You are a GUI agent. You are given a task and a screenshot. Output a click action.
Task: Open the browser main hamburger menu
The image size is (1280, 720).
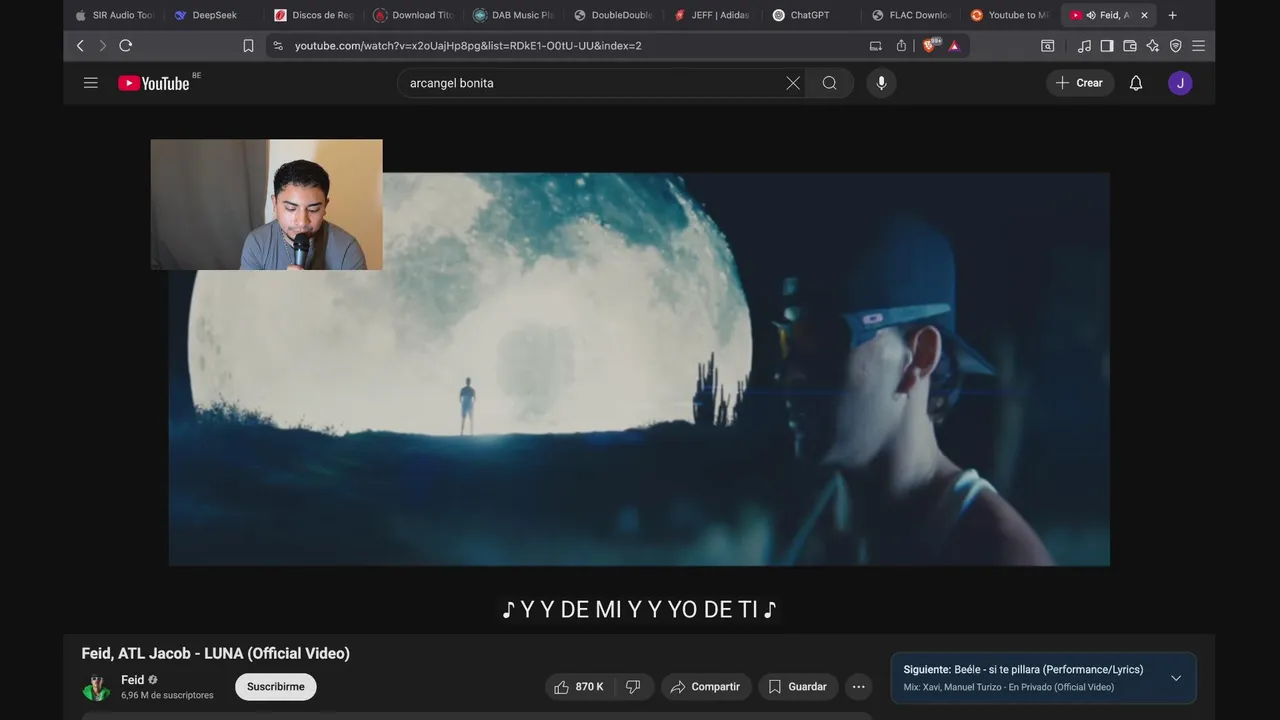1198,45
